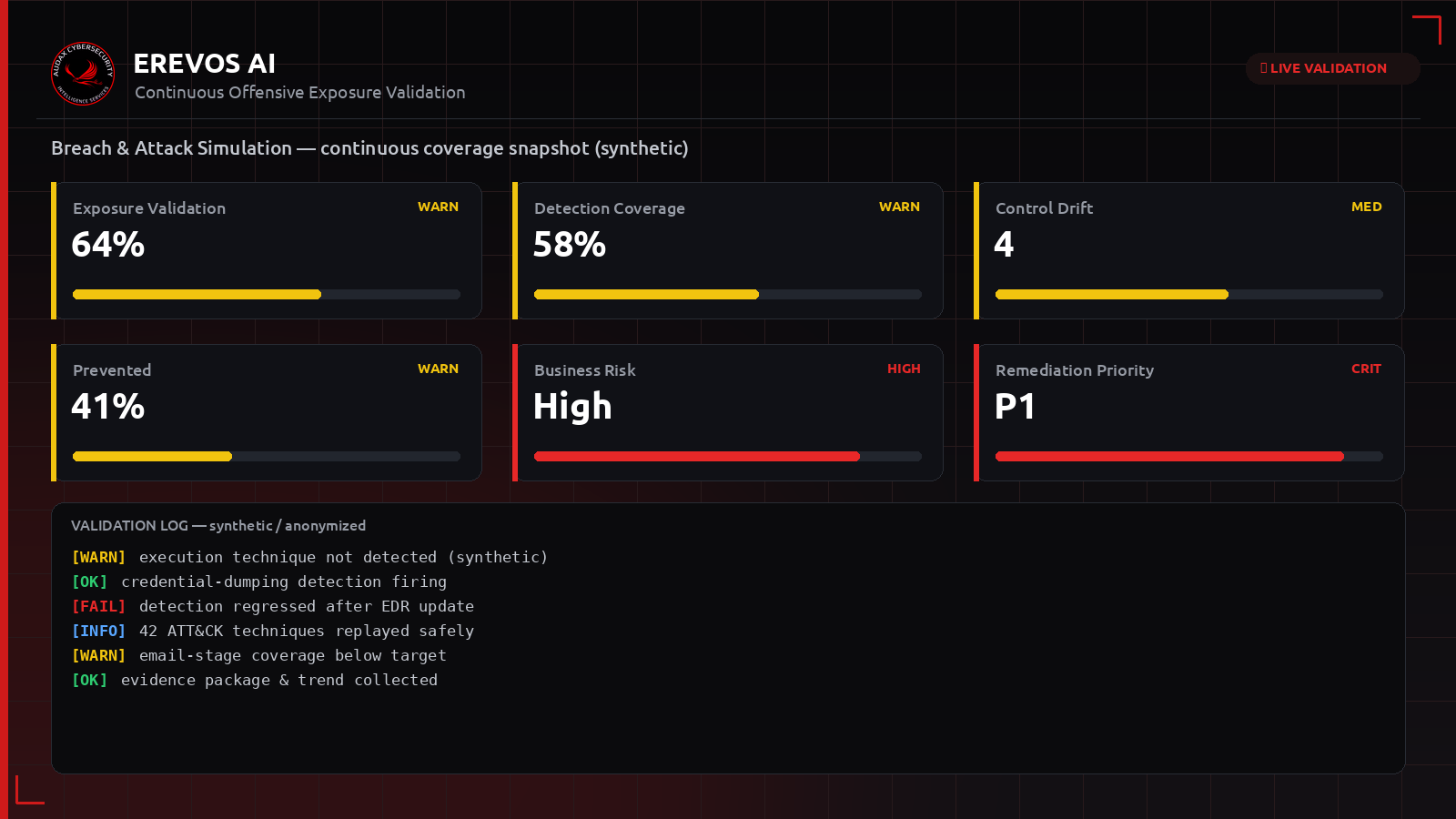Click the P1 remediation priority value
Viewport: 1456px width, 819px height.
(x=1015, y=406)
